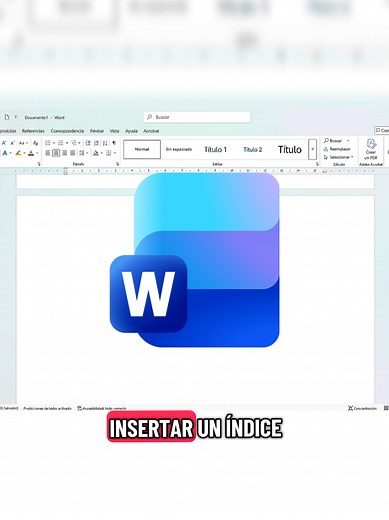Image resolution: width=389 pixels, height=520 pixels.
Task: Toggle center alignment
Action: click(56, 153)
